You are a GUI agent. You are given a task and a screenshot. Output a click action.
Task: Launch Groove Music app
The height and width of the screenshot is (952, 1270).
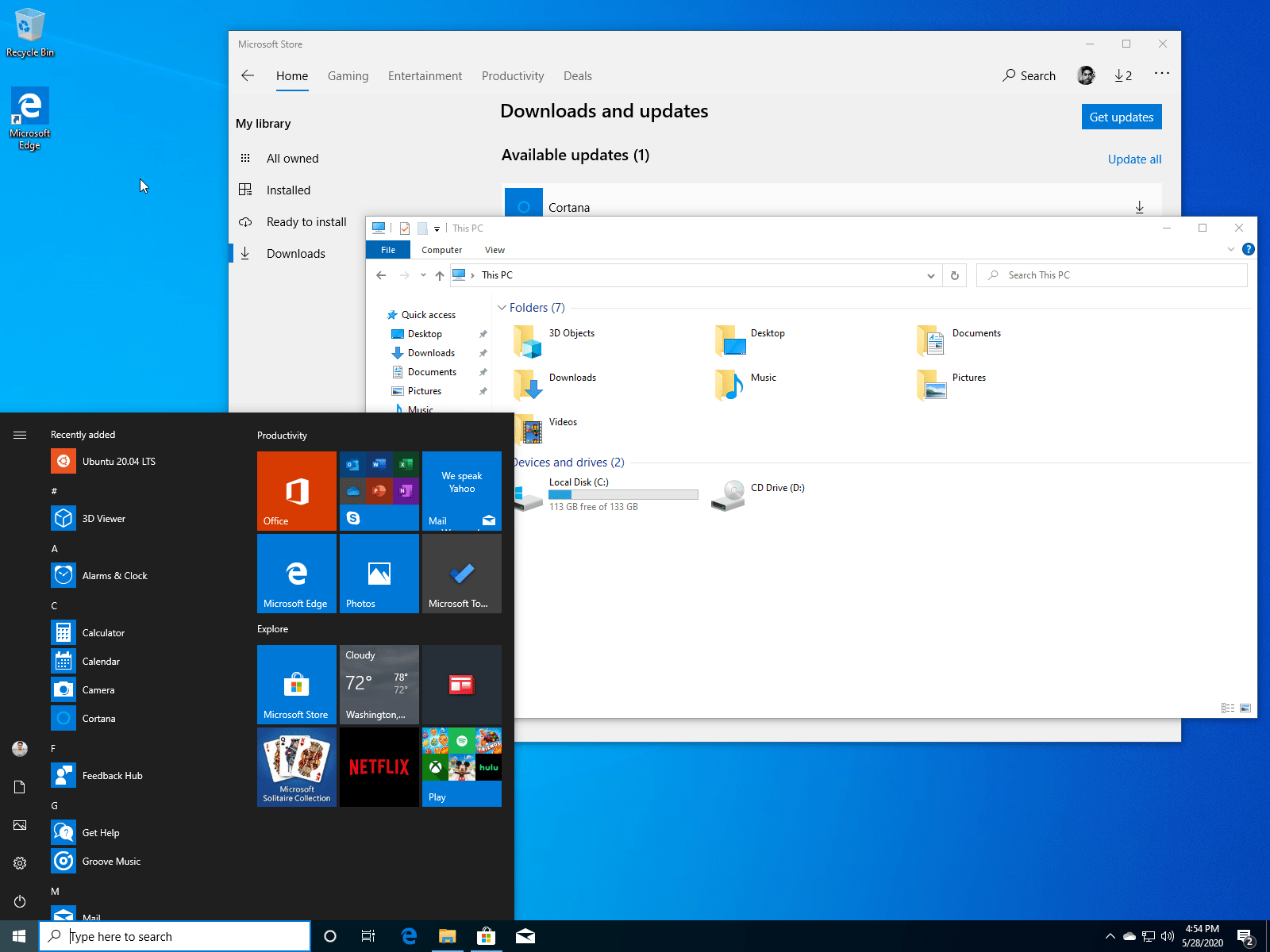tap(143, 861)
